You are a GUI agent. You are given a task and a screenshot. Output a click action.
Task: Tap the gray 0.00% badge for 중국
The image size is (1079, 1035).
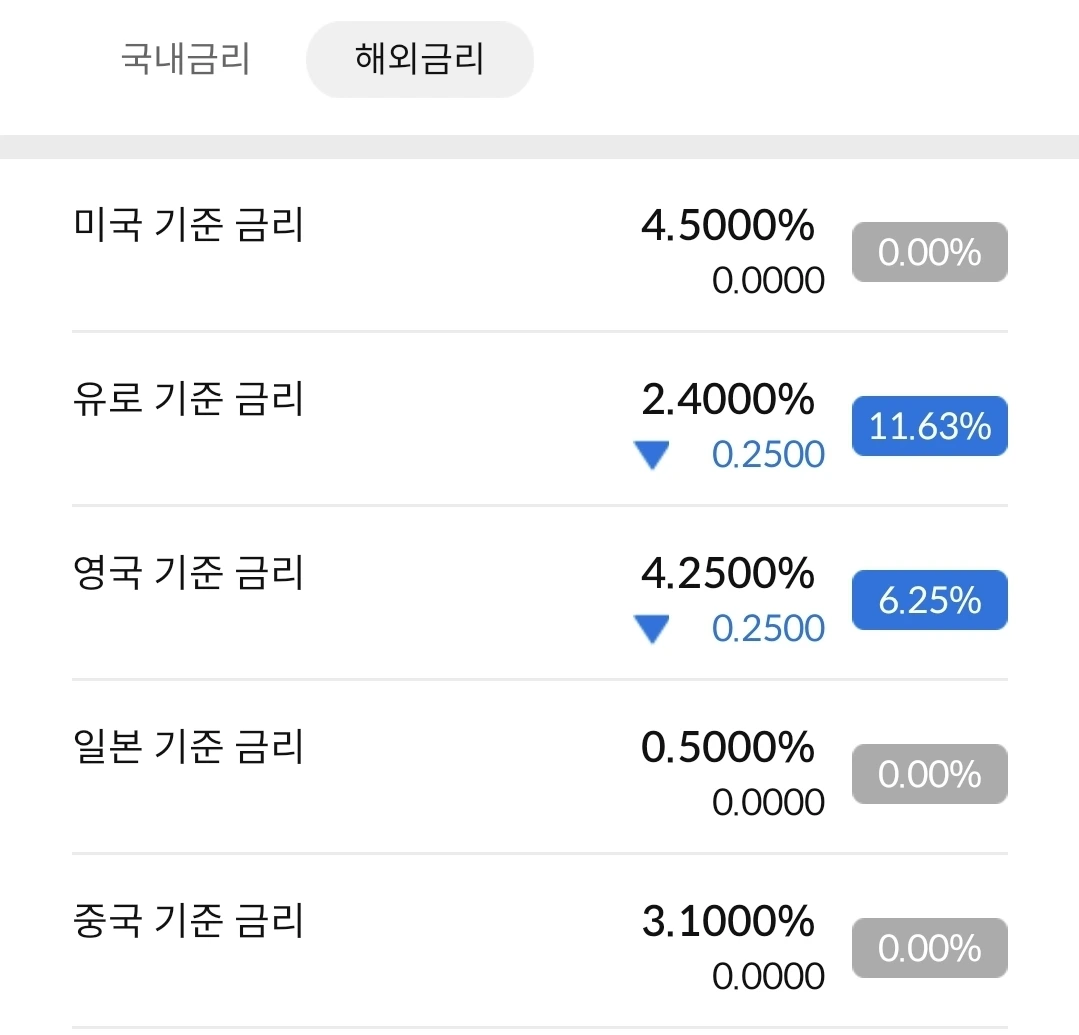pyautogui.click(x=929, y=949)
